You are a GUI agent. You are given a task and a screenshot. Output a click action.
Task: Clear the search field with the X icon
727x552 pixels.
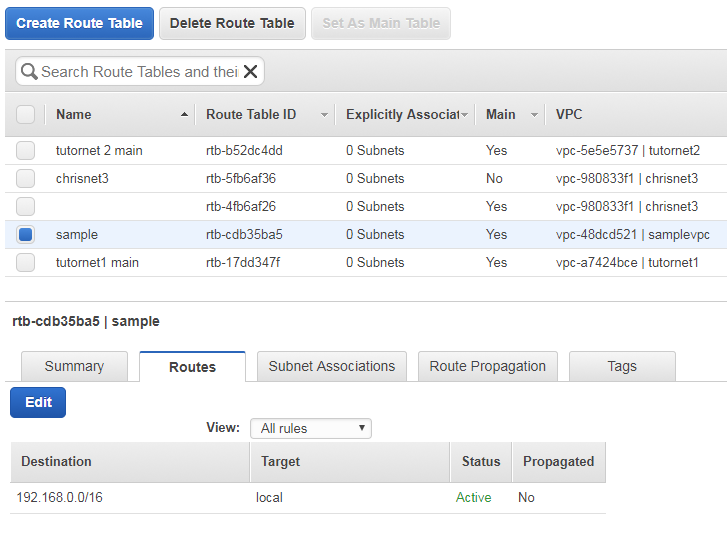(250, 71)
